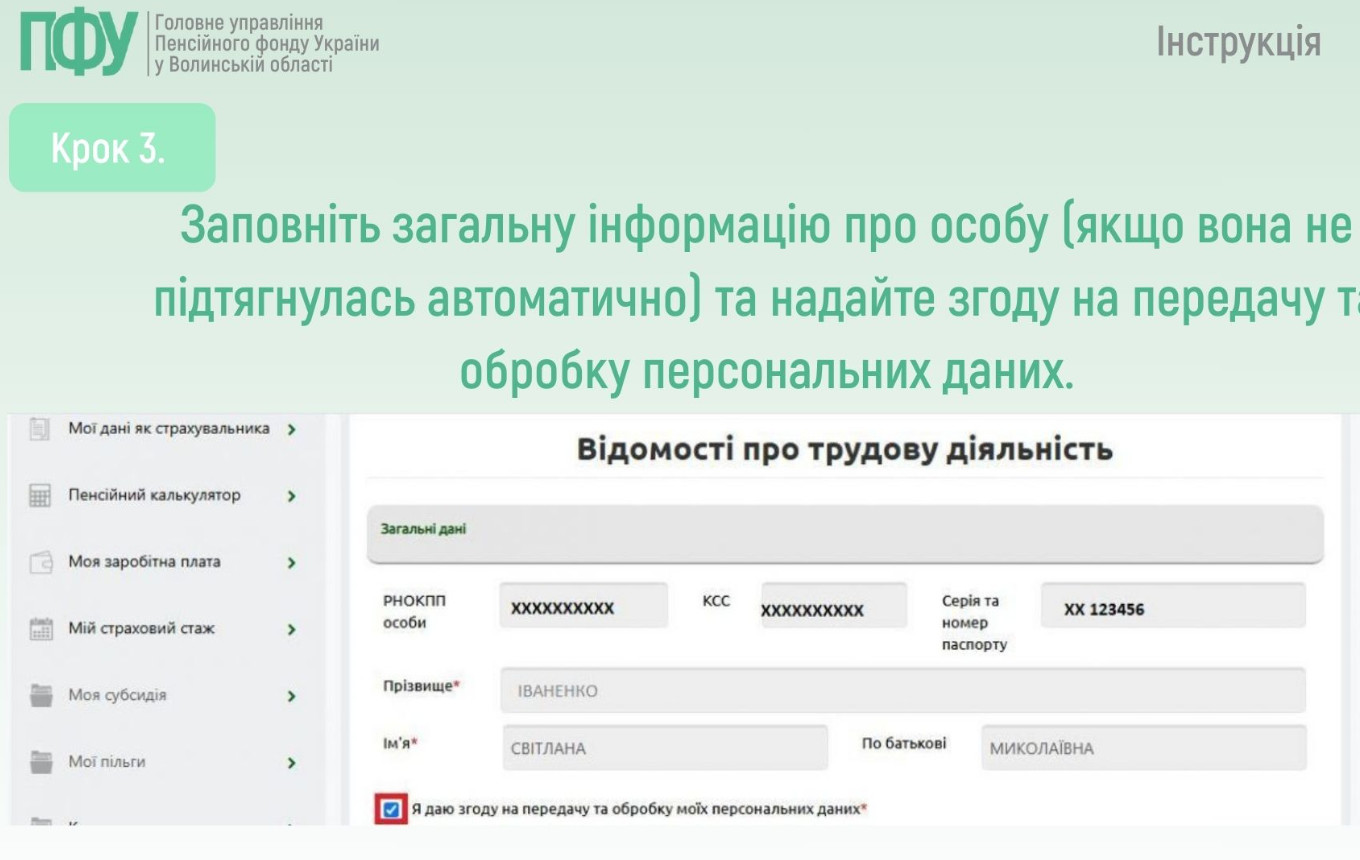Check the personal data consent checkbox
The image size is (1360, 860).
390,809
